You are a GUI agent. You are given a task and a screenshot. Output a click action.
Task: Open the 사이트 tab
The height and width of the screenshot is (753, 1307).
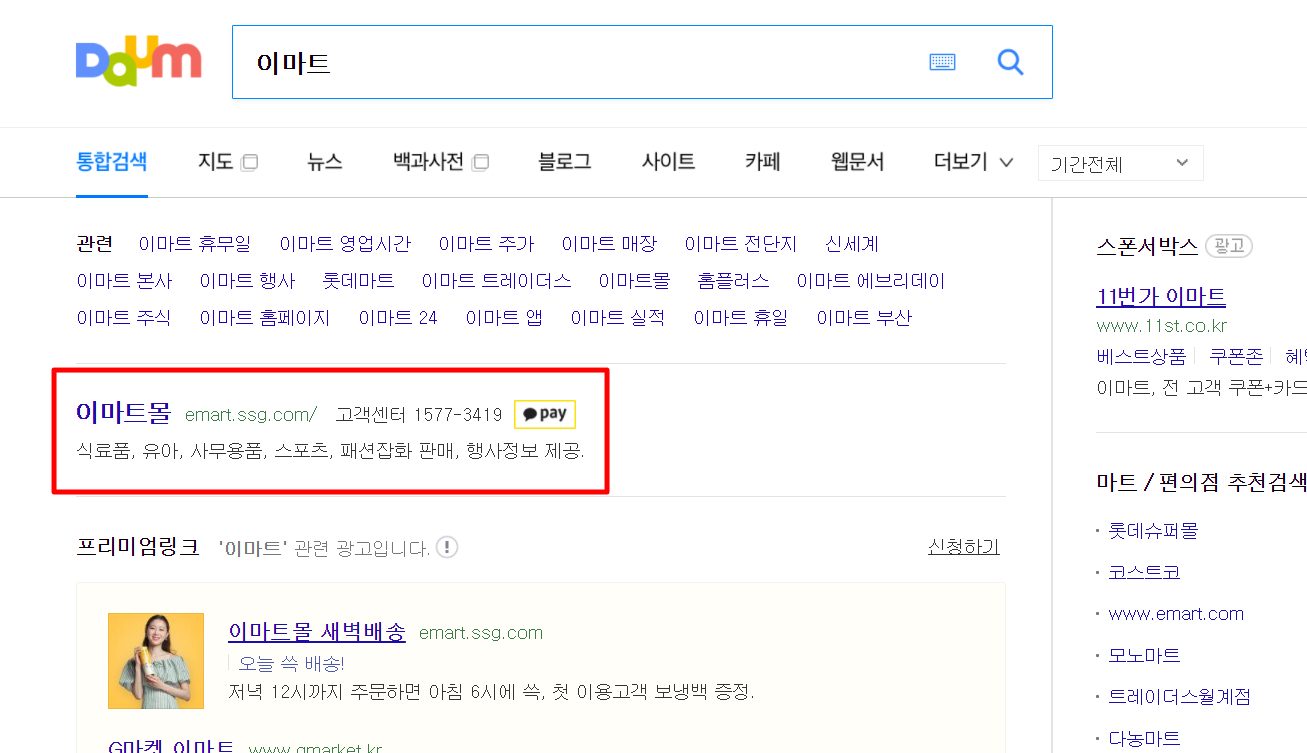(x=668, y=162)
